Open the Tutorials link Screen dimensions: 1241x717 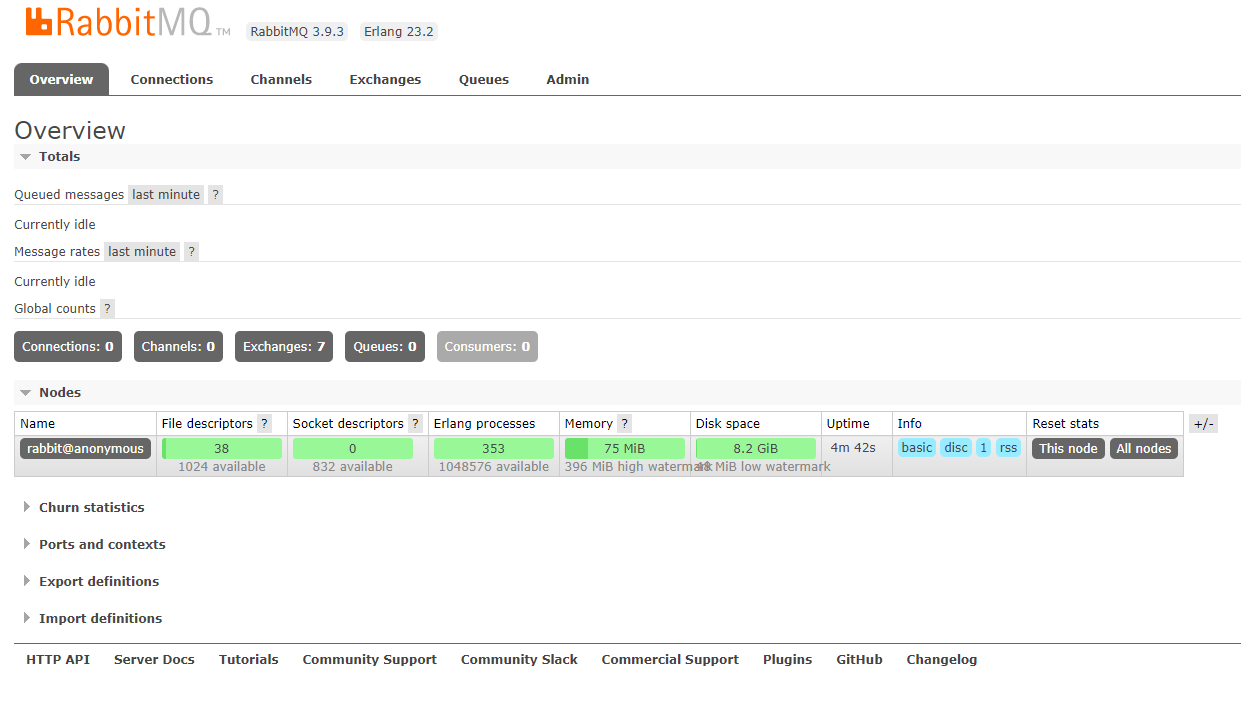click(x=249, y=660)
